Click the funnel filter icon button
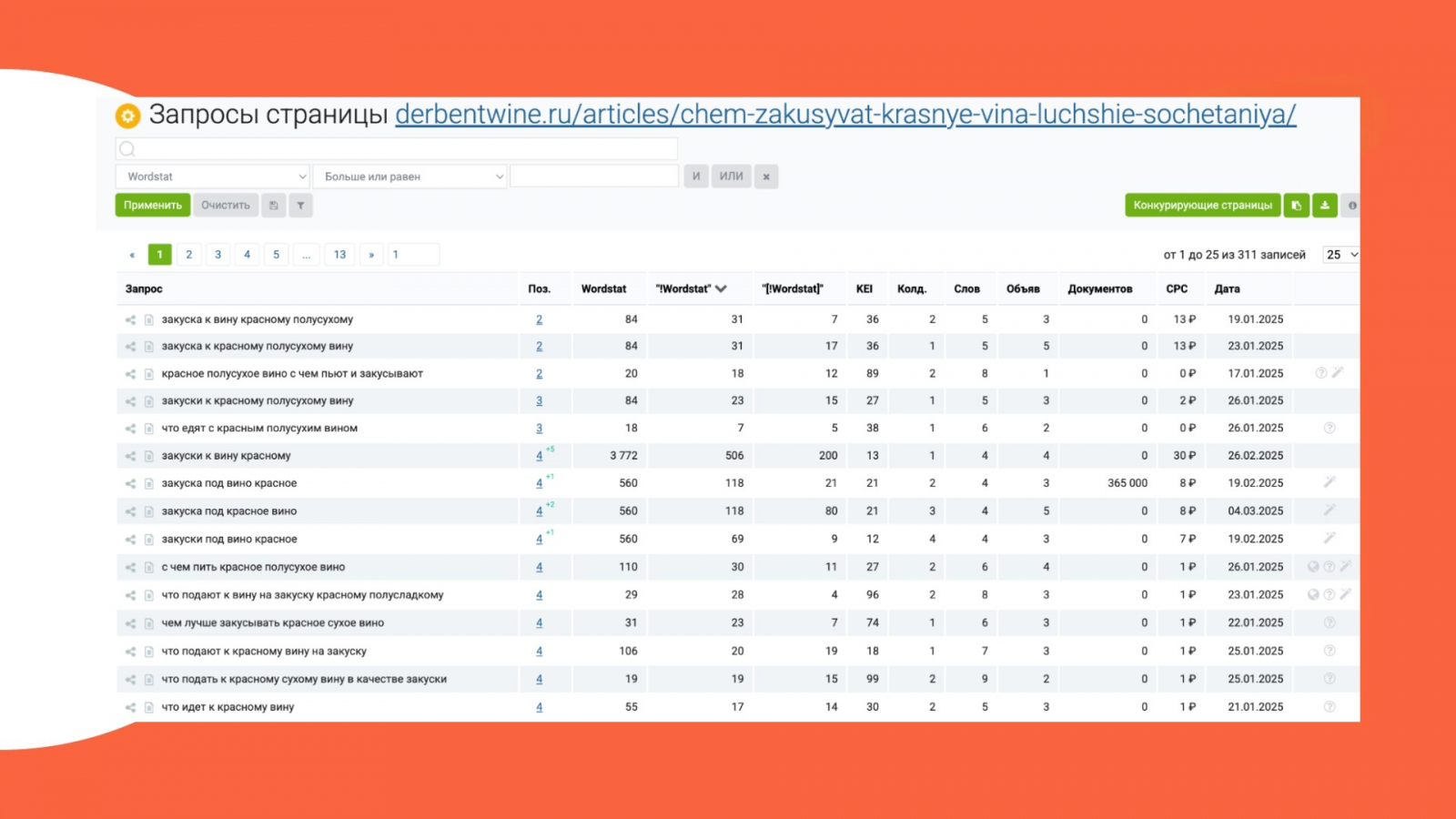This screenshot has width=1456, height=819. 301,206
